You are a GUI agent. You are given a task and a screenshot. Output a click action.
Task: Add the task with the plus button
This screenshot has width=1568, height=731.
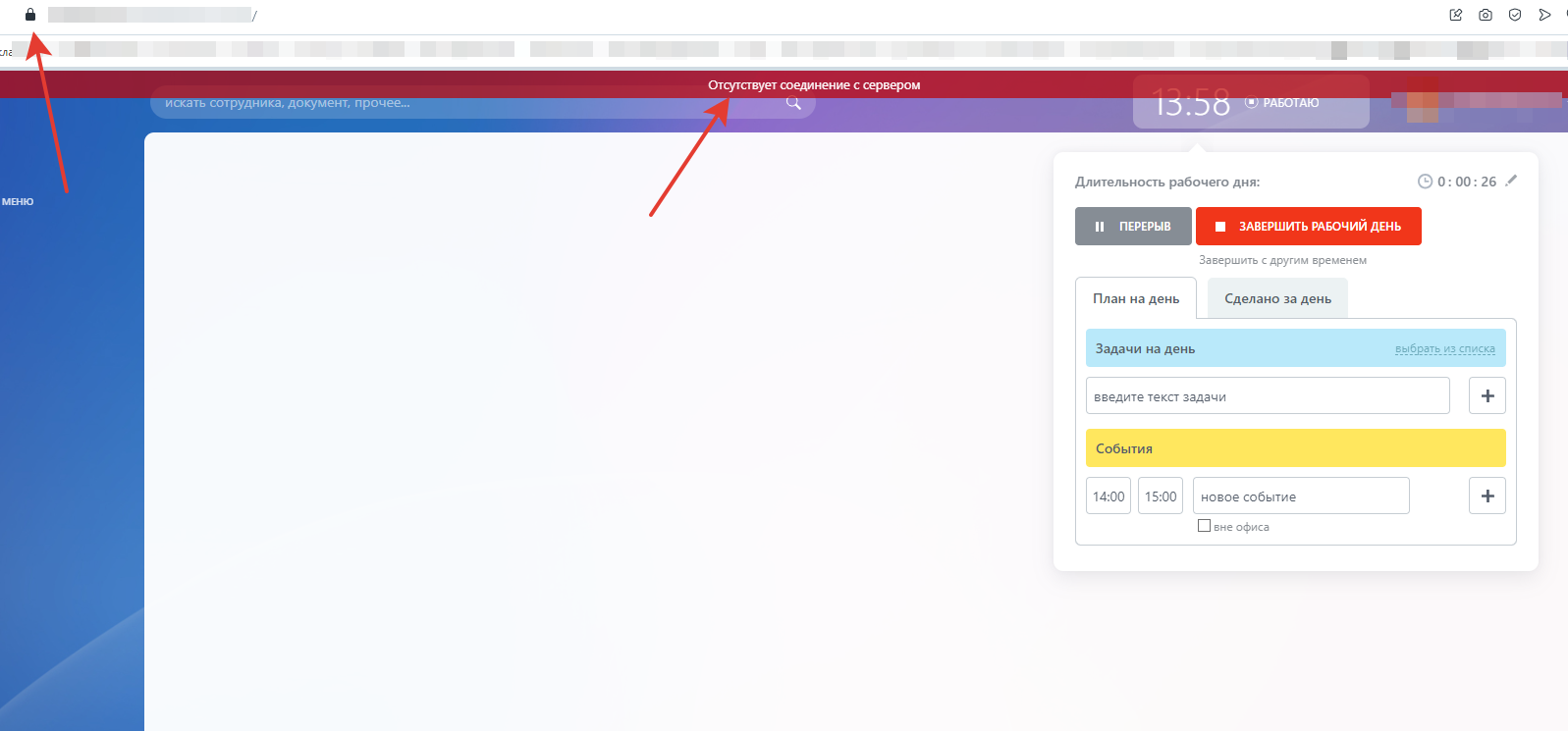1487,395
